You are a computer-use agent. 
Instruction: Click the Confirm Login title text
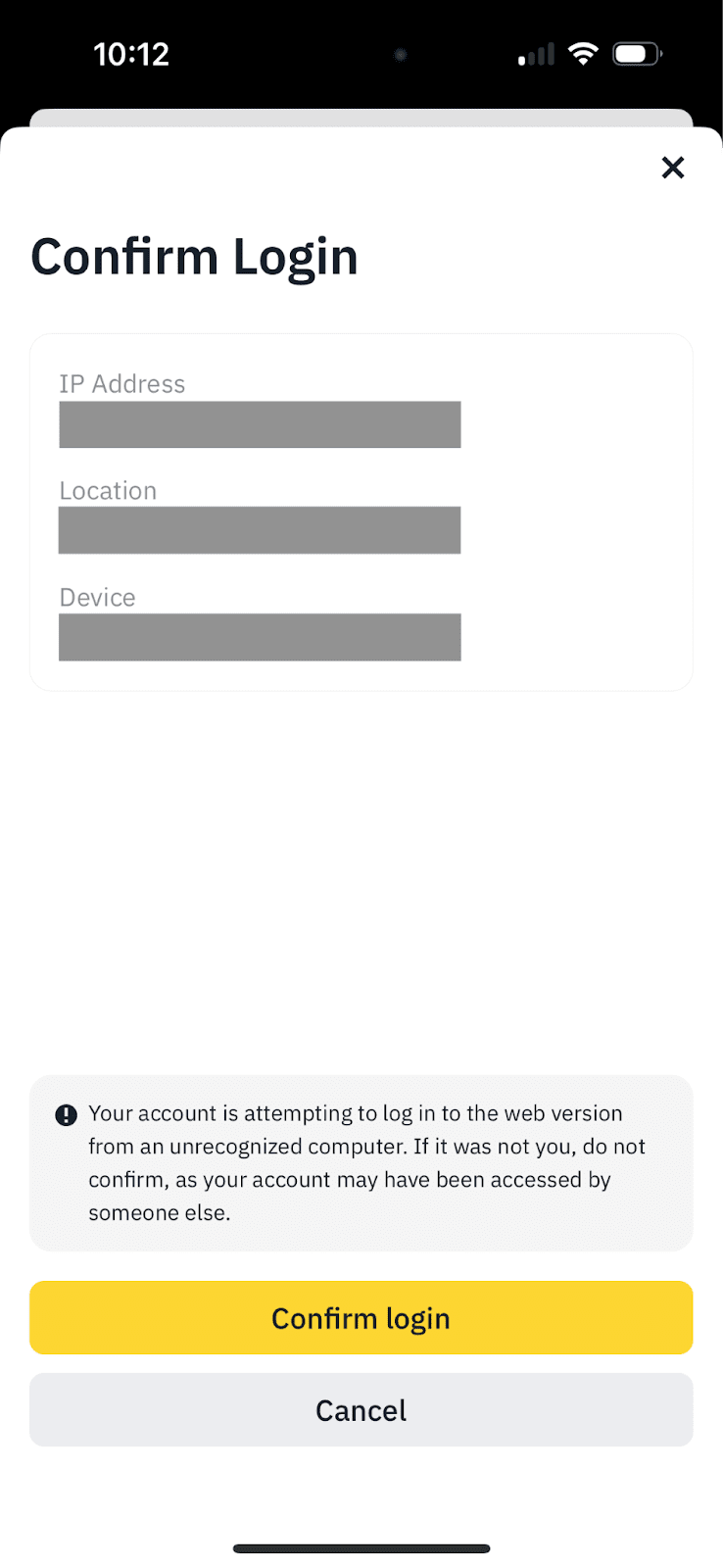pyautogui.click(x=194, y=256)
